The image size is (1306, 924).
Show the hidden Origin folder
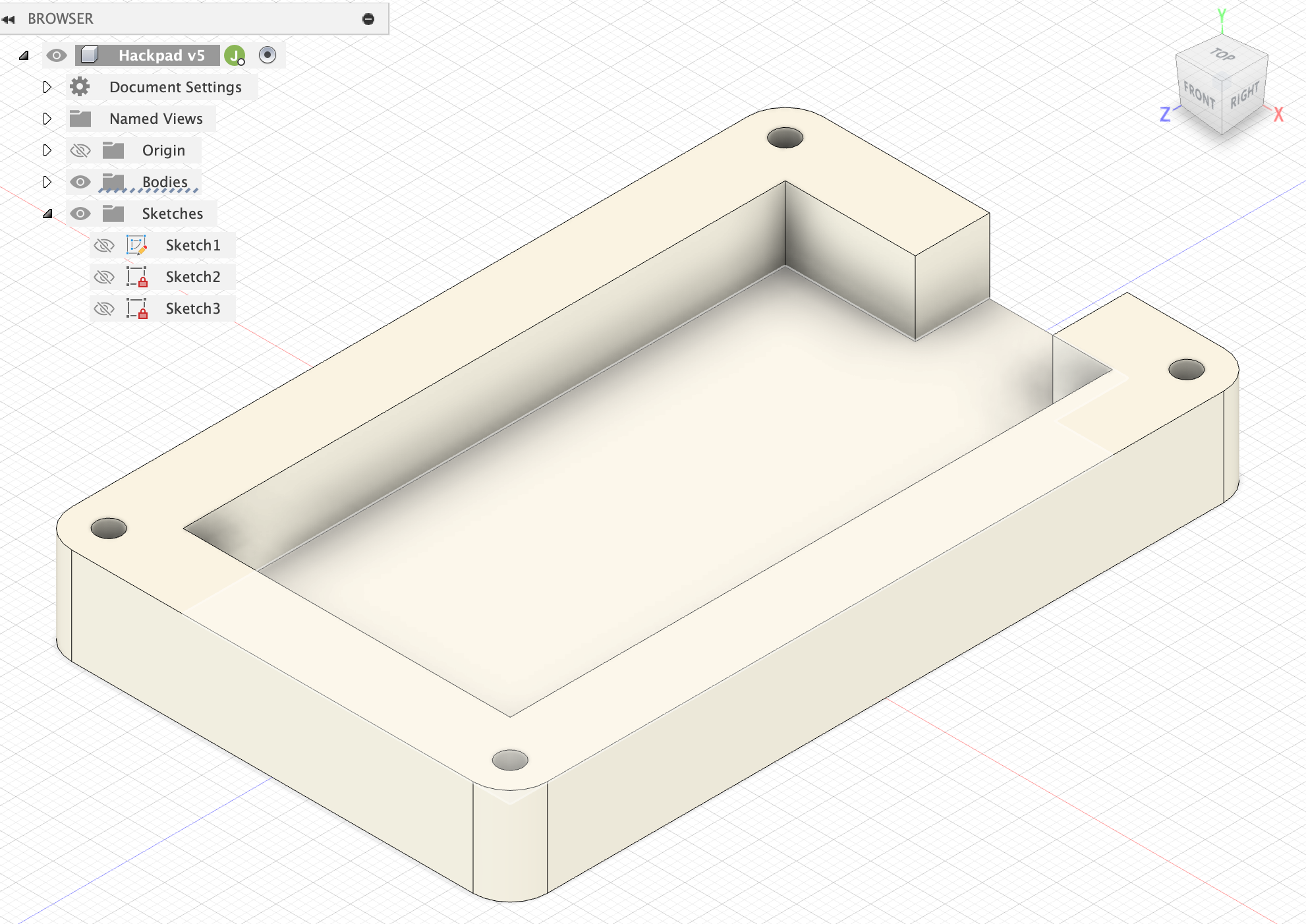pos(80,150)
